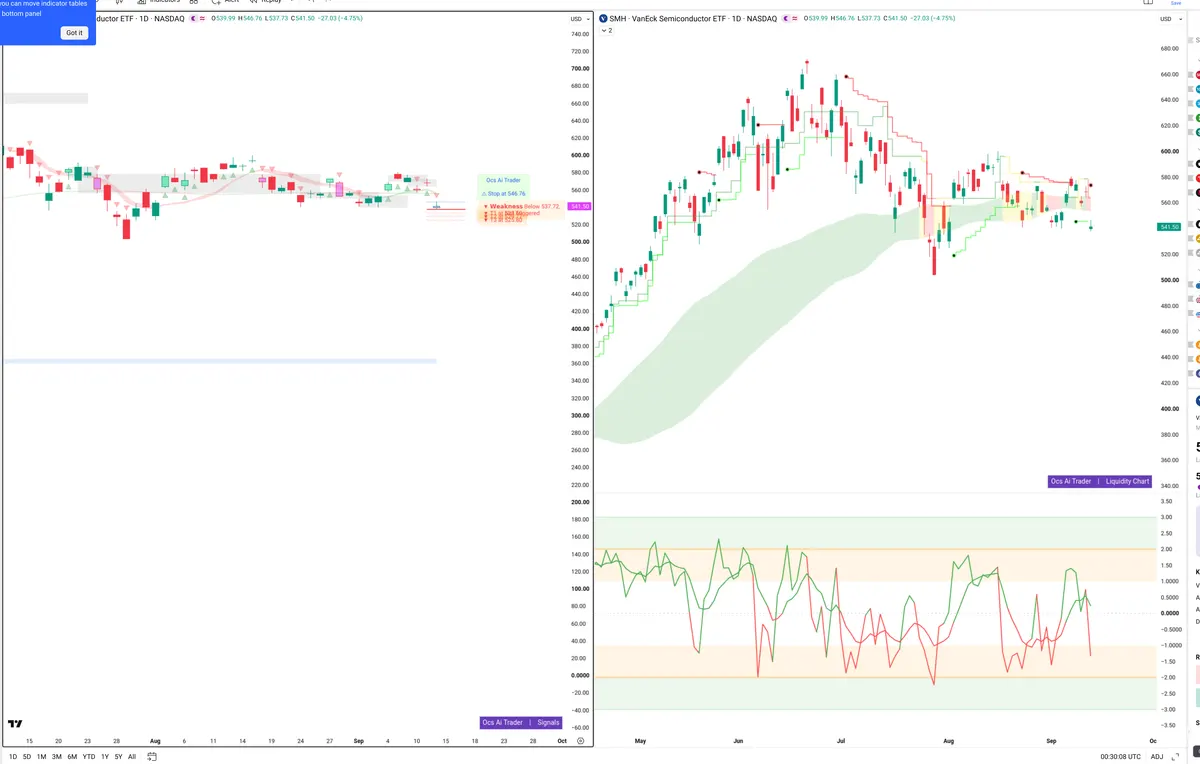Select the 1D time range
Screen dimensions: 1200x764
13,757
